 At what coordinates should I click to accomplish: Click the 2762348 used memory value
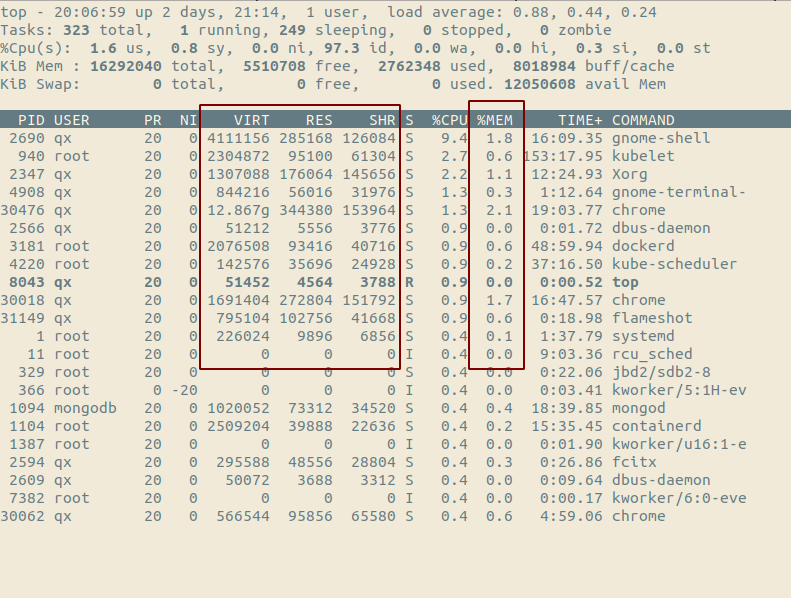(x=409, y=66)
